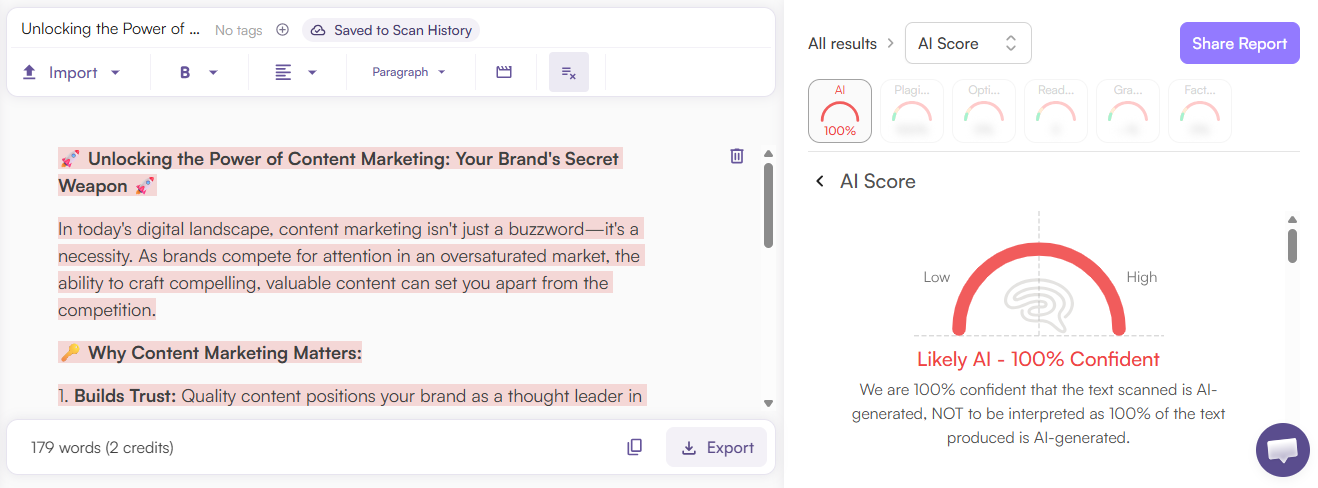The height and width of the screenshot is (488, 1318).
Task: Click the brain icon in the gauge
Action: [x=1039, y=305]
